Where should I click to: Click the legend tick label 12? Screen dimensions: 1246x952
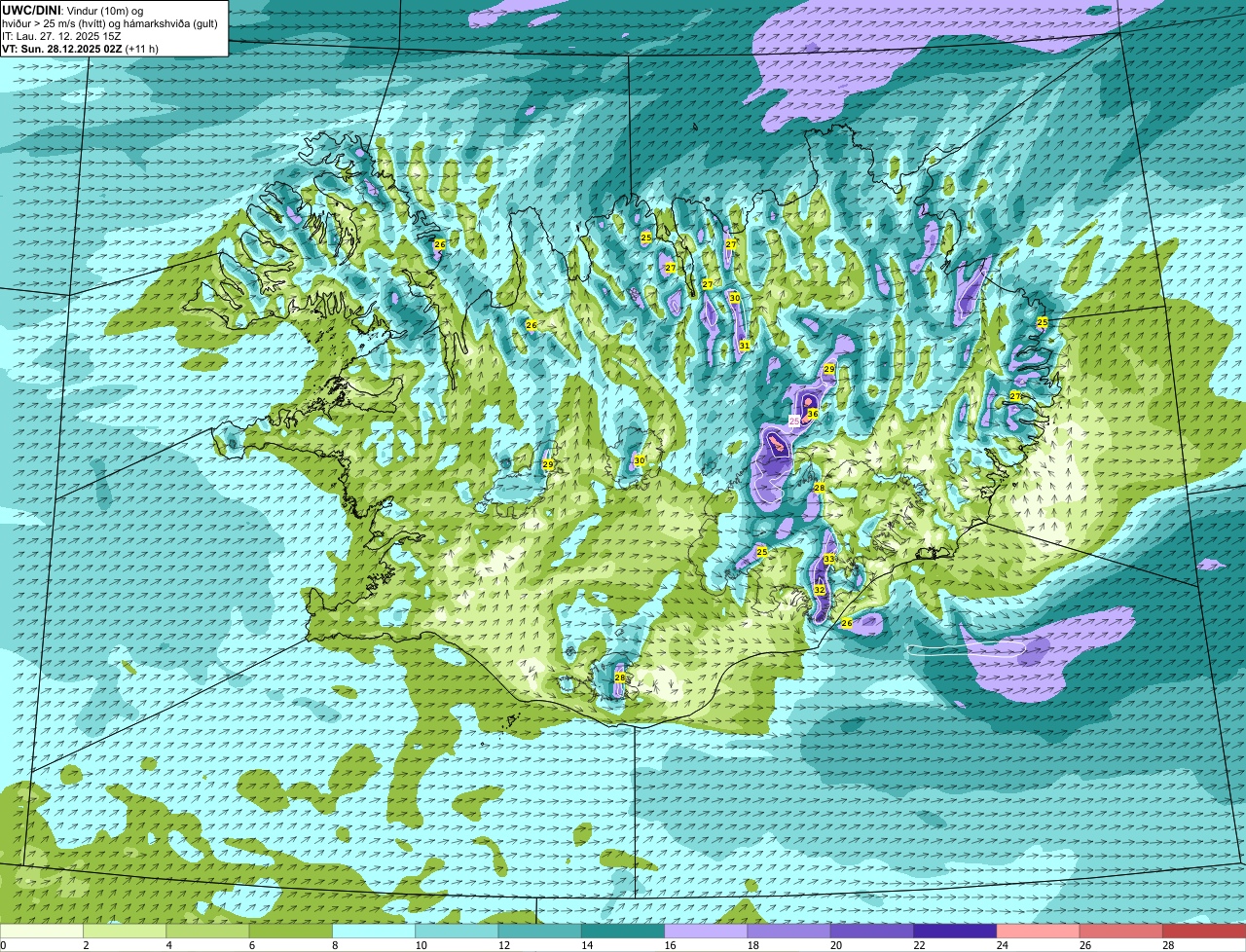coord(503,945)
